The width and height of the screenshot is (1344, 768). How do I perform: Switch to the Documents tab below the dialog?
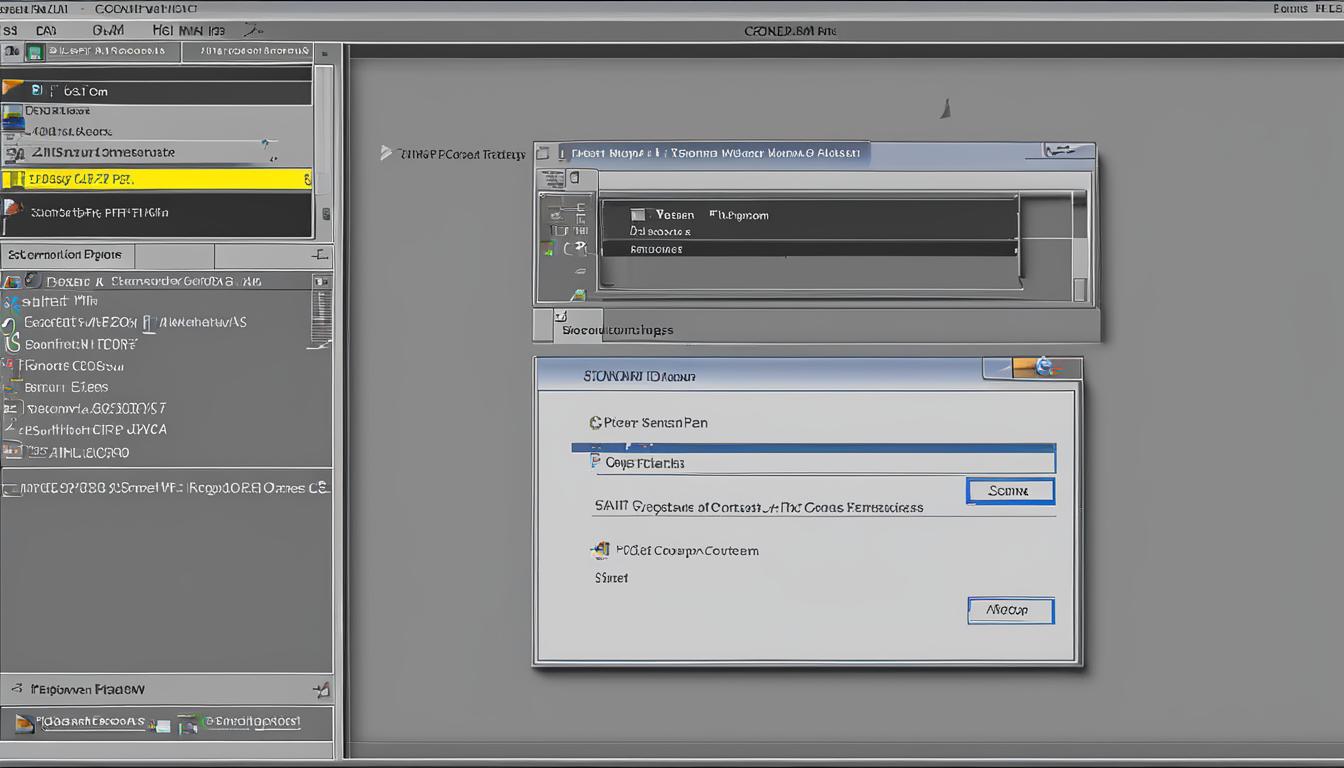(x=580, y=328)
